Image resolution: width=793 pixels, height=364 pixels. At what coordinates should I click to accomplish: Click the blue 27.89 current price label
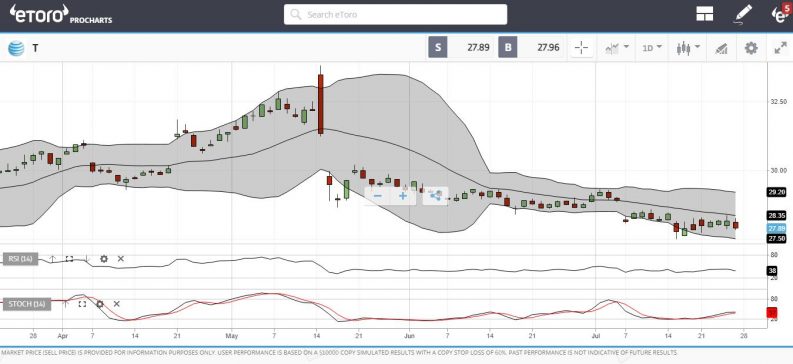776,229
